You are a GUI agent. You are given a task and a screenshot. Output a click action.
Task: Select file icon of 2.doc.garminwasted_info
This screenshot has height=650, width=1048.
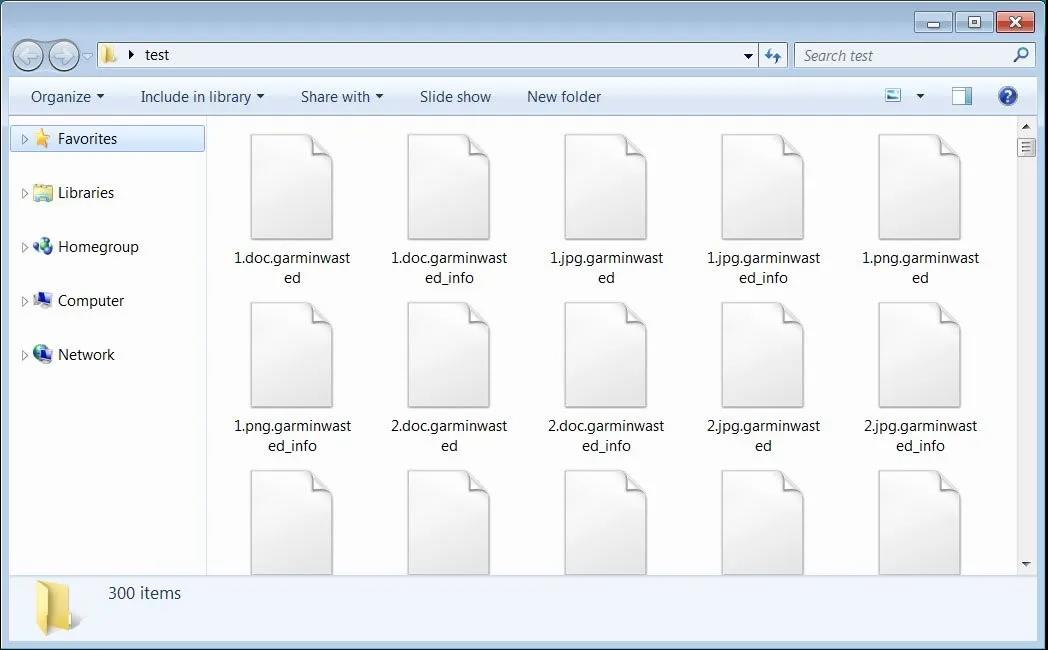click(x=606, y=355)
